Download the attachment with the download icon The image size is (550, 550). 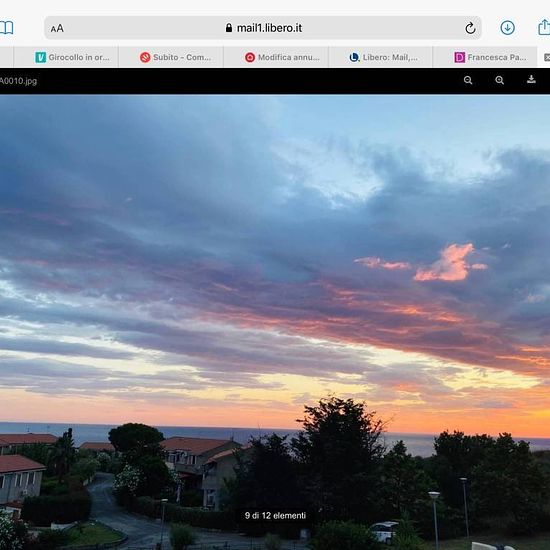click(531, 79)
